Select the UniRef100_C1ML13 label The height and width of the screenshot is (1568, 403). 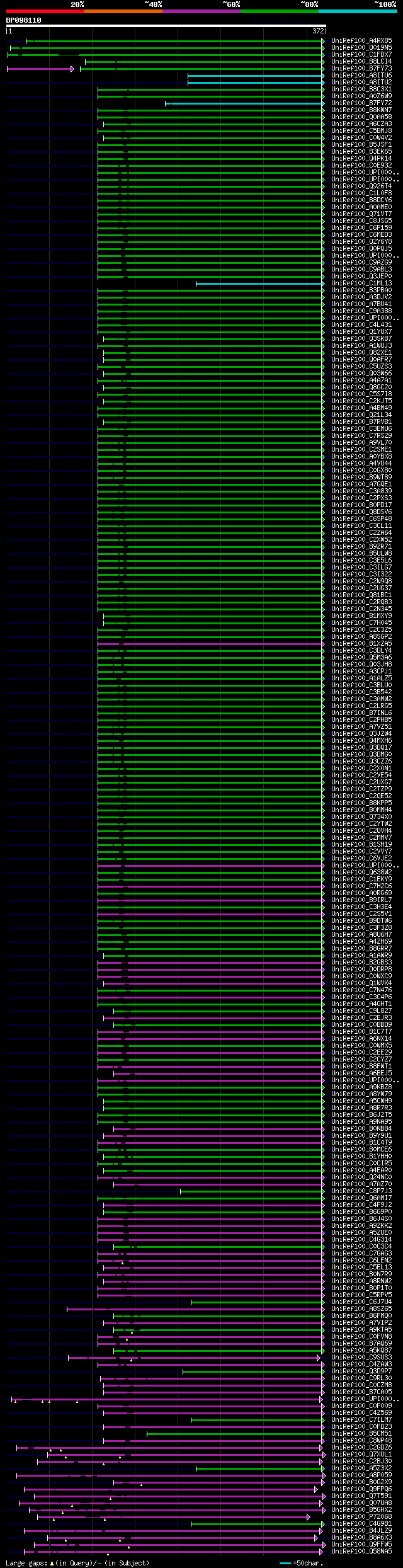click(x=361, y=283)
